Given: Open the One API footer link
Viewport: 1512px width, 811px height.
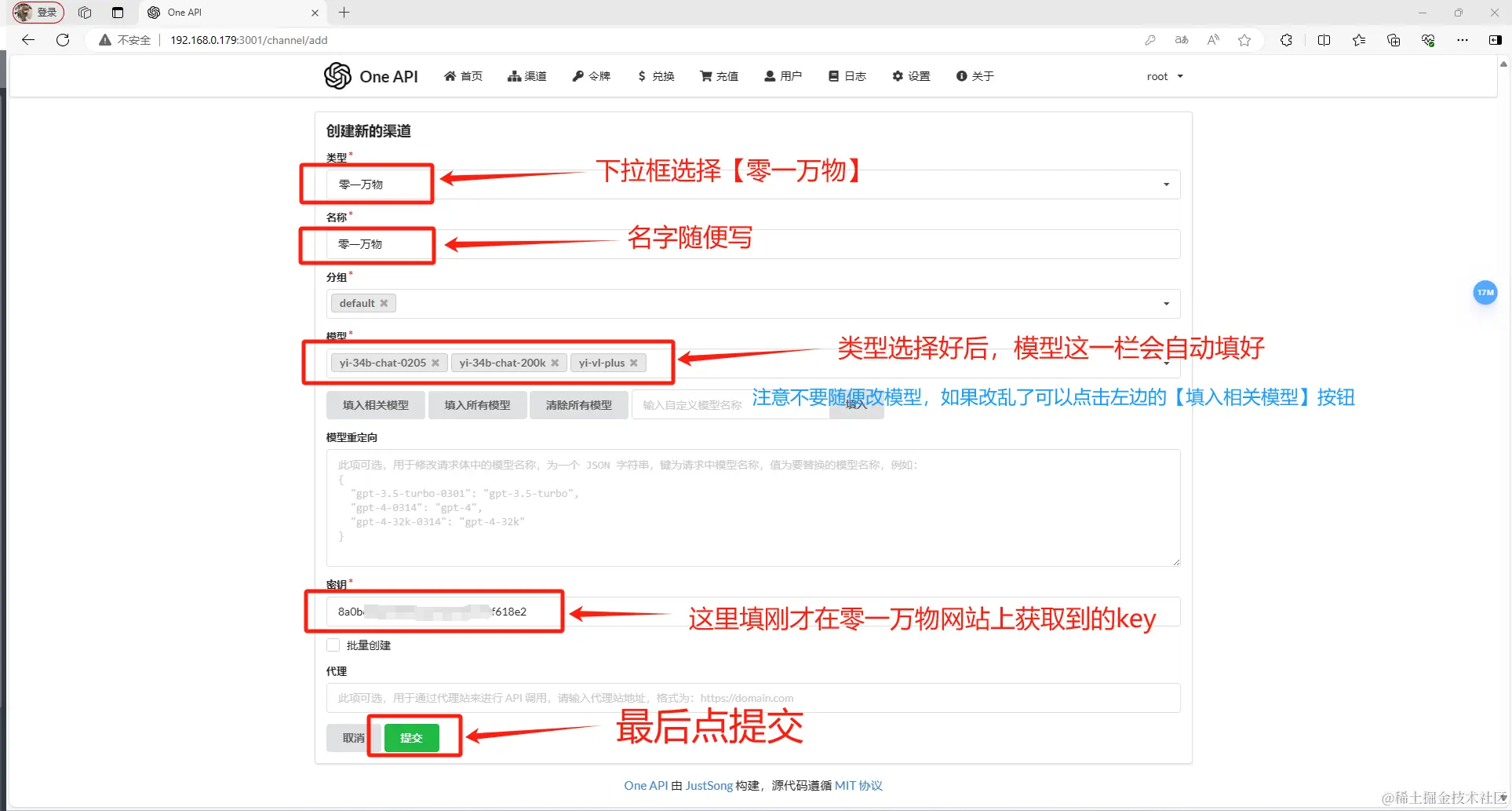Looking at the screenshot, I should (x=646, y=785).
